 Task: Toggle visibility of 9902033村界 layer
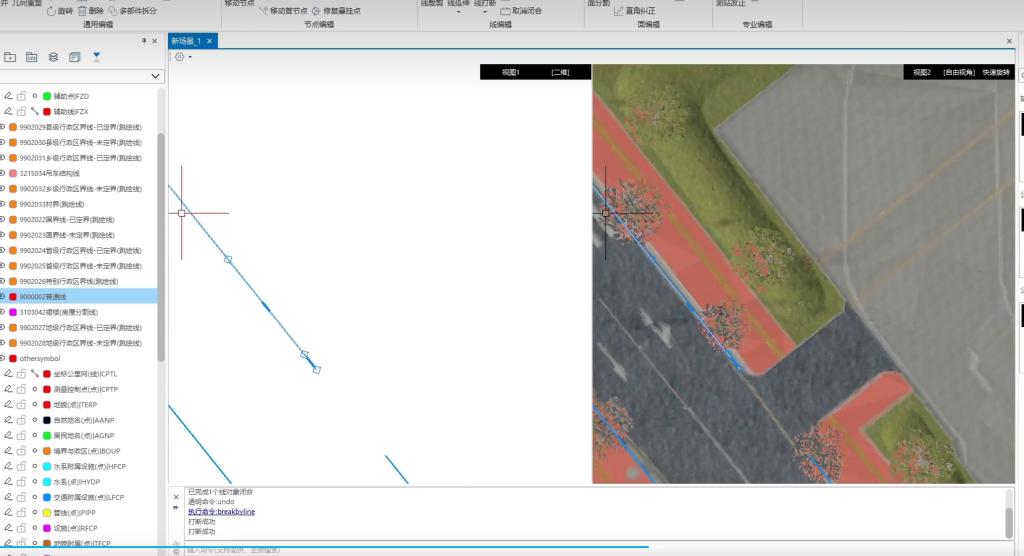click(x=2, y=204)
